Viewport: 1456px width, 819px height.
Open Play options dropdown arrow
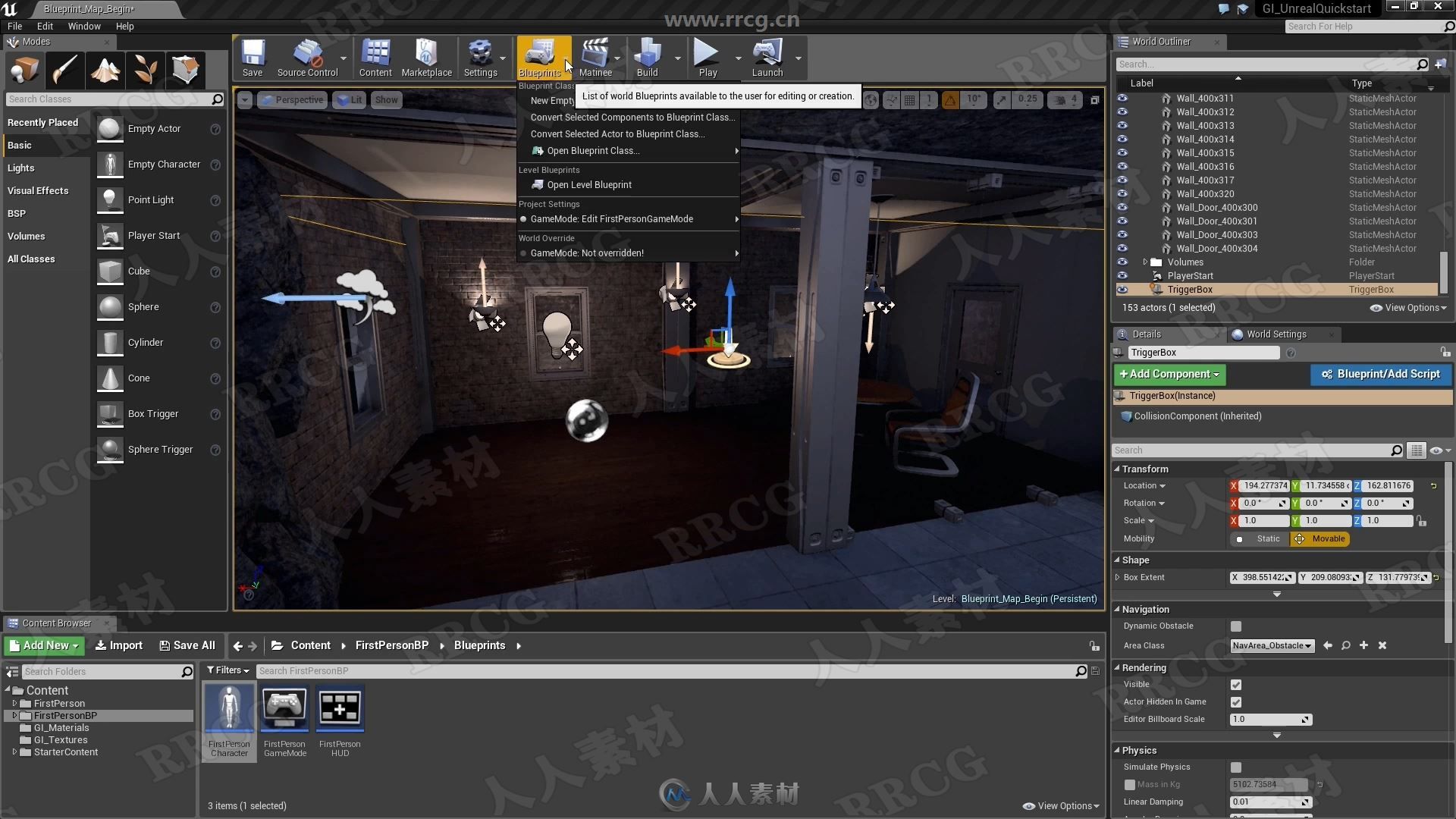click(x=738, y=58)
